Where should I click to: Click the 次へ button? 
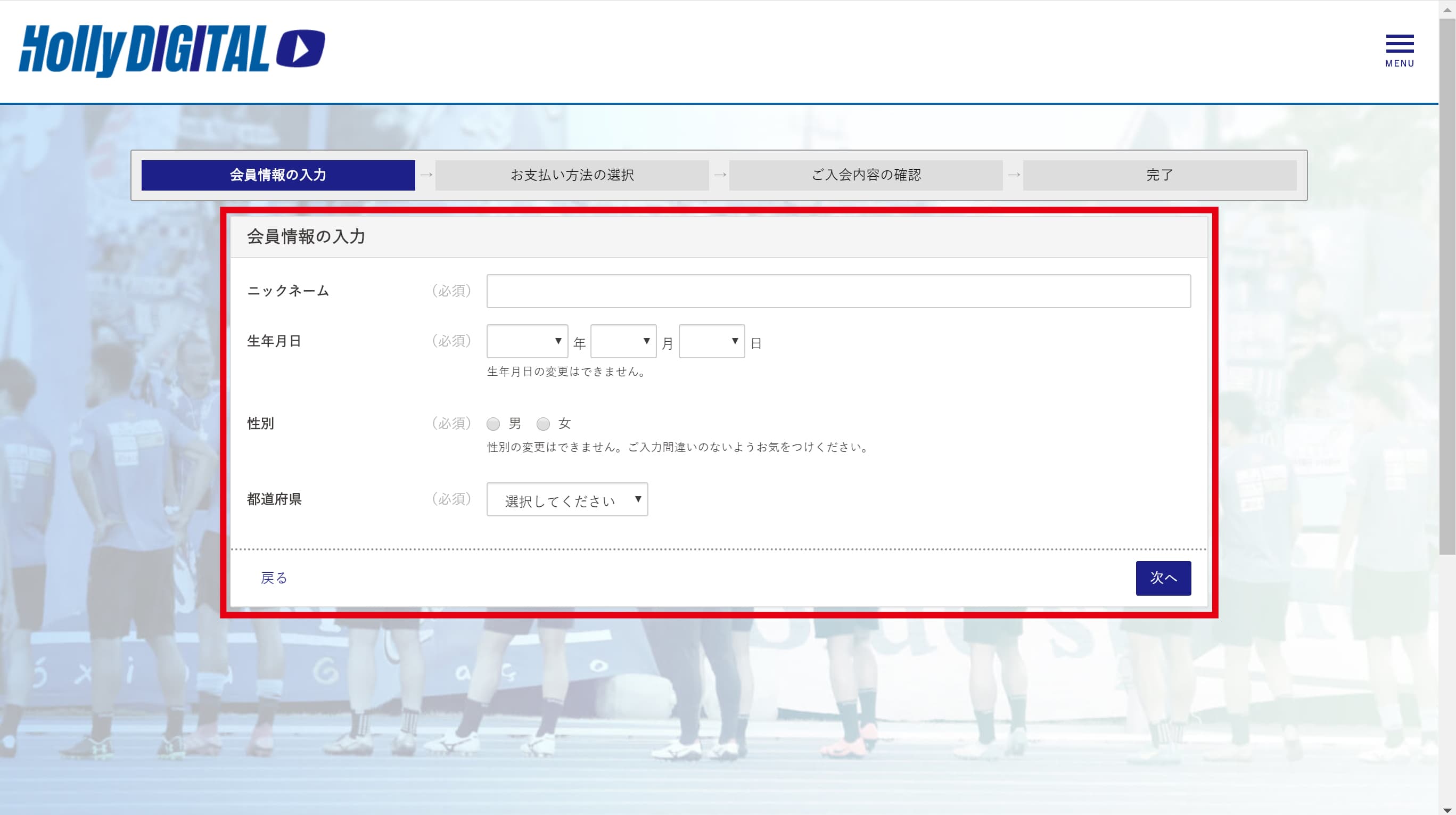1163,578
